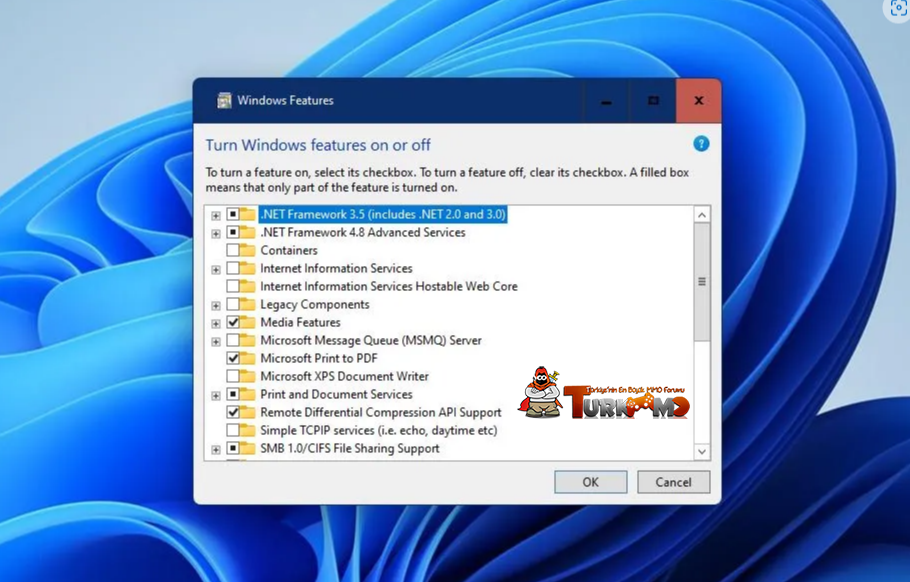
Task: Click the Containers folder icon
Action: point(248,250)
